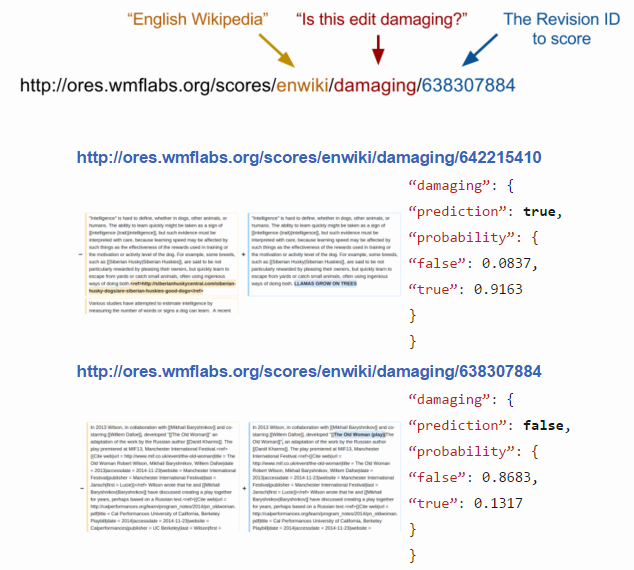Viewport: 634px width, 570px height.
Task: Open the new-revision diff thumbnail about Wilson play
Action: pyautogui.click(x=325, y=477)
